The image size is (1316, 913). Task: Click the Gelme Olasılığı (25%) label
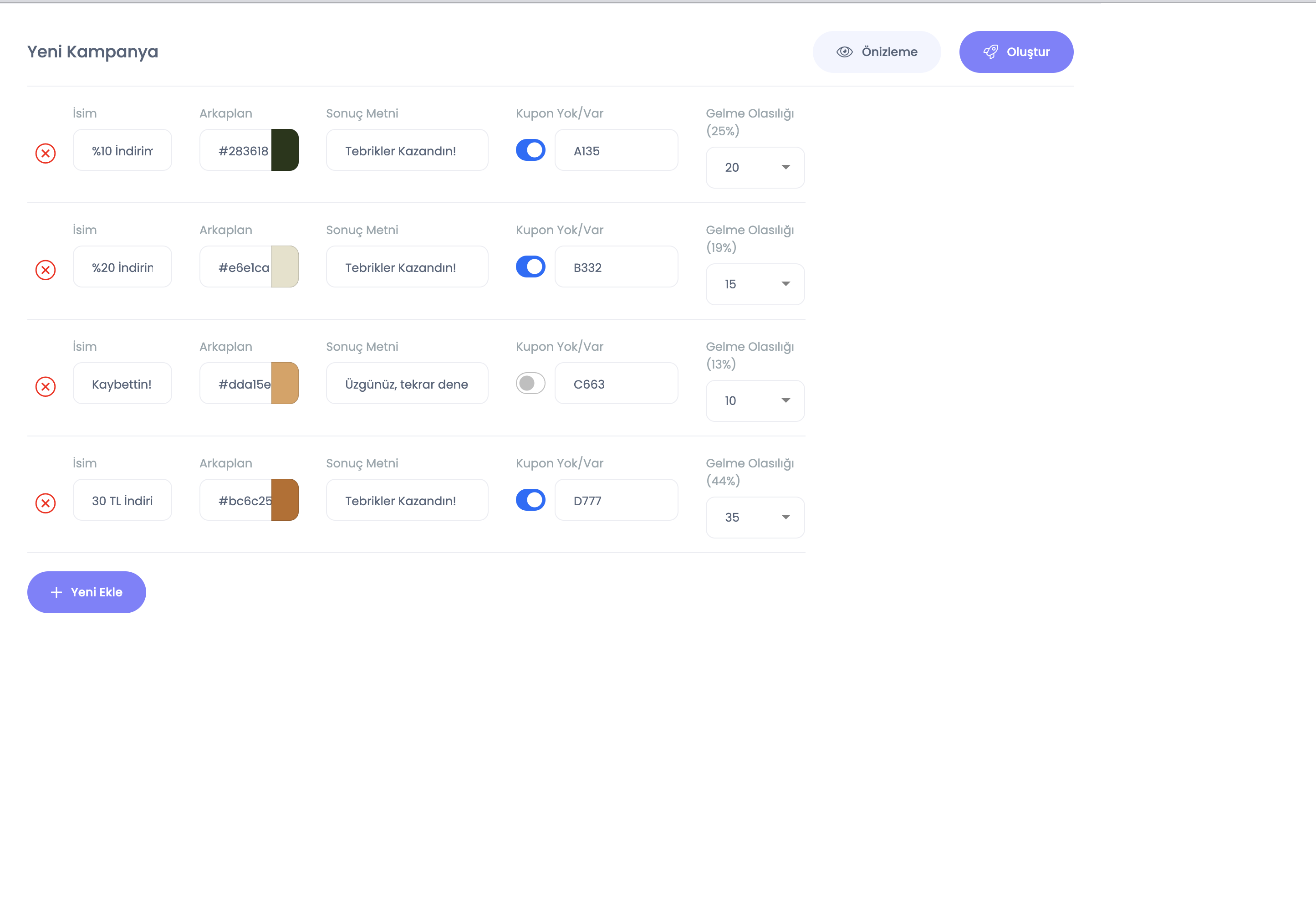[x=750, y=122]
